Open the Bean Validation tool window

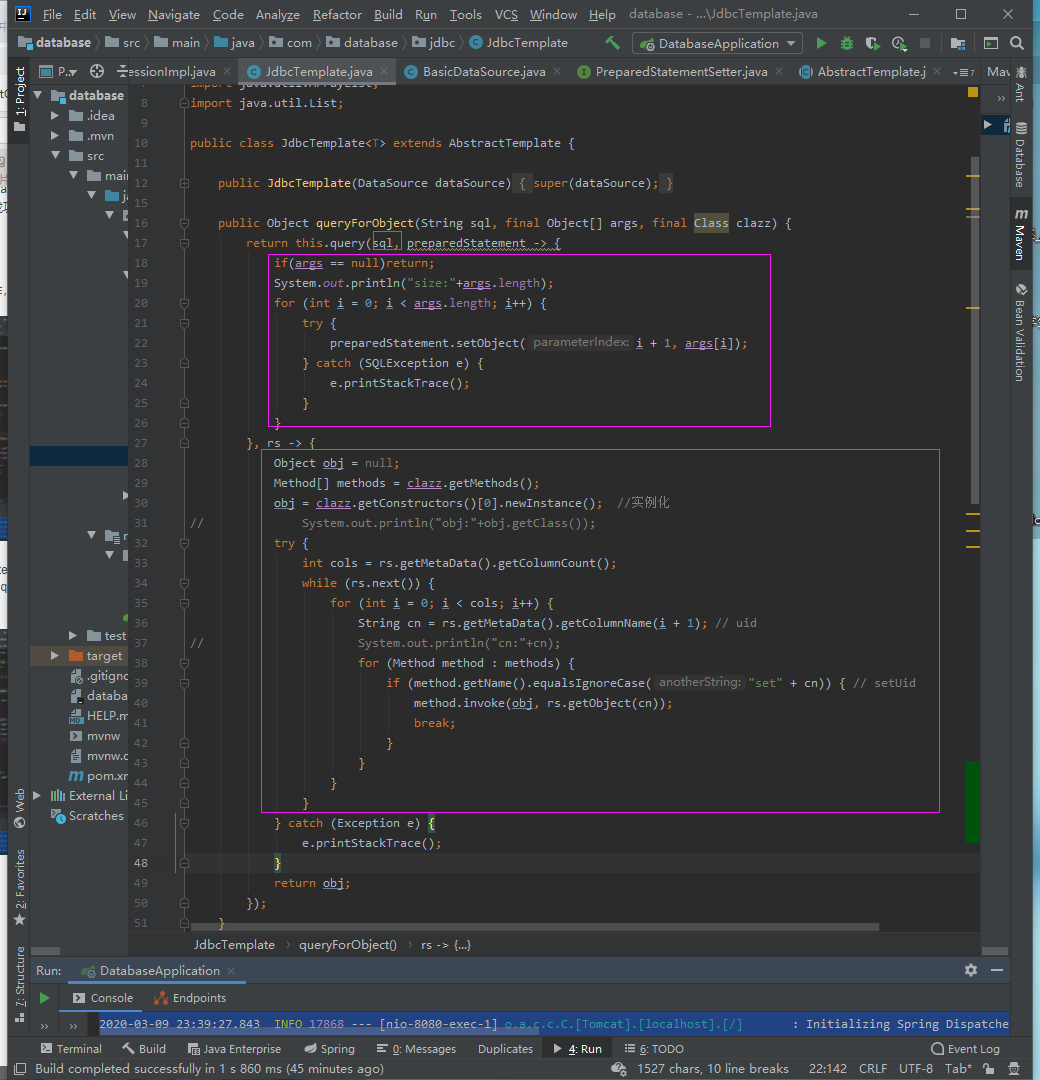point(1021,332)
